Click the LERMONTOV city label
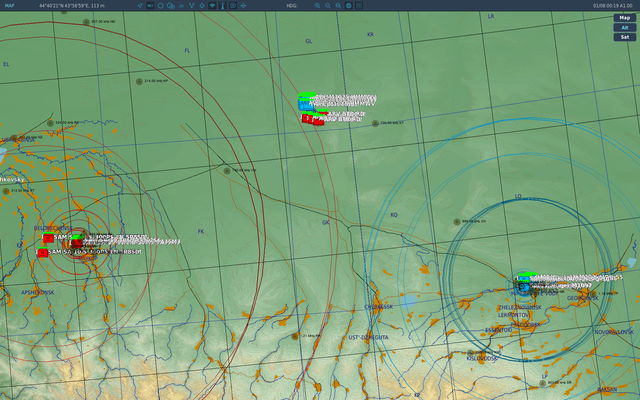 513,315
